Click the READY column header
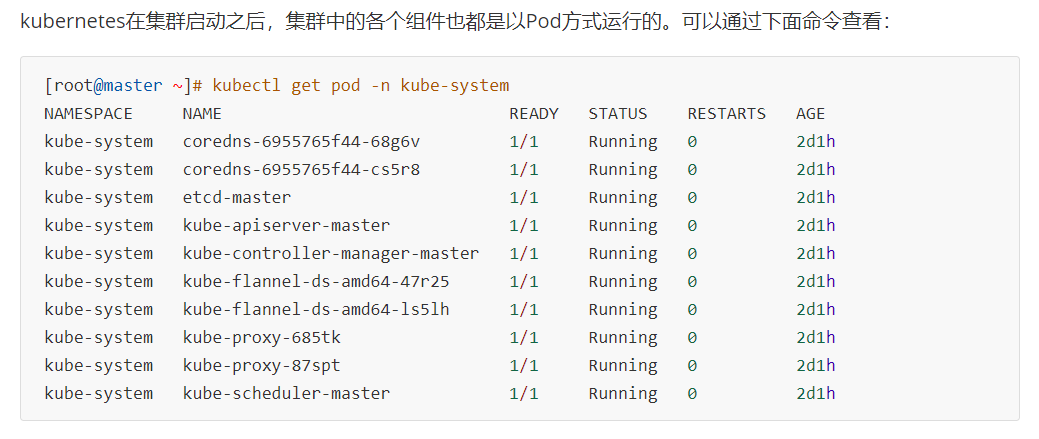 pos(533,114)
